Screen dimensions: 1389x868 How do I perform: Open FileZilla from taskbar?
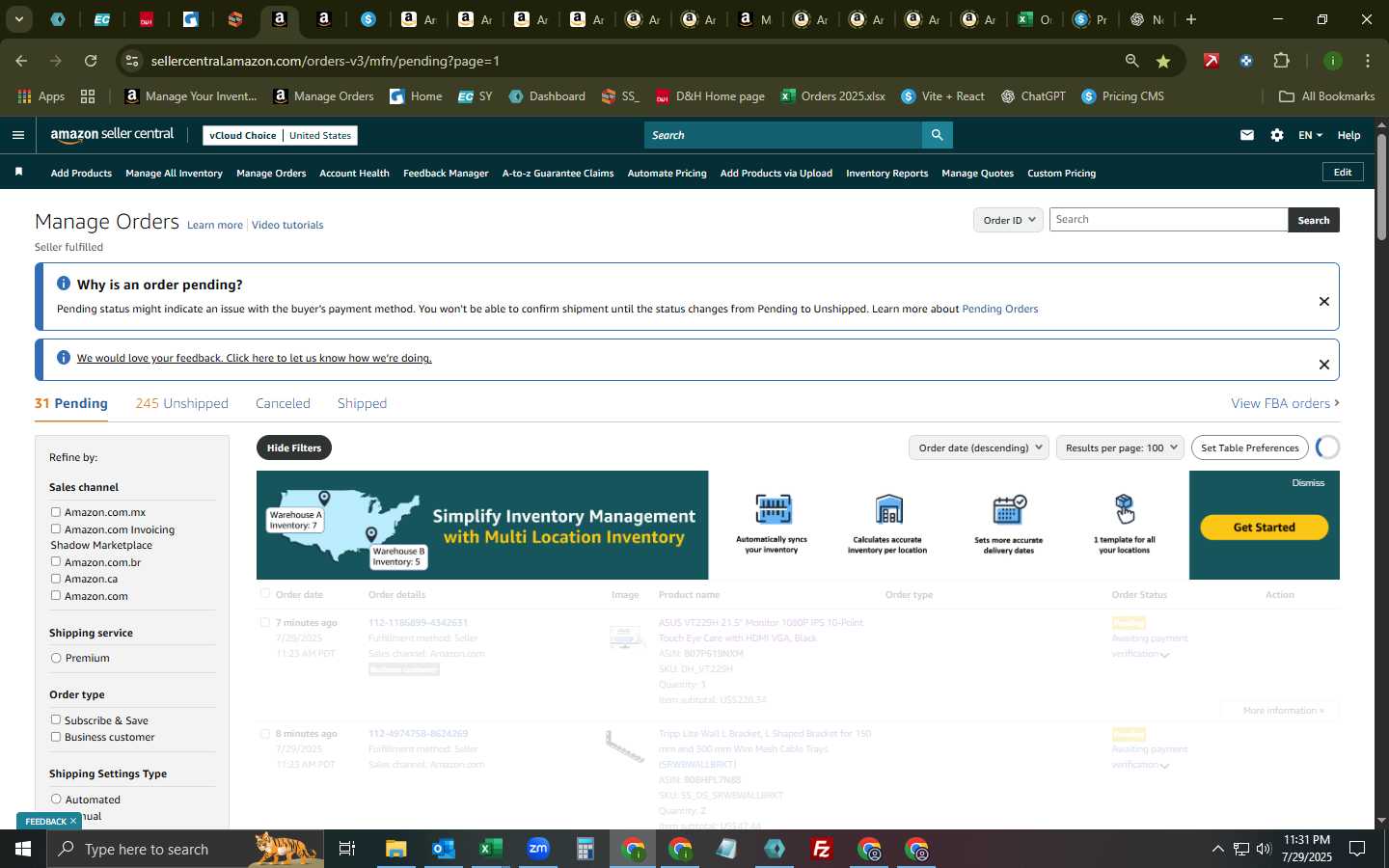click(822, 849)
